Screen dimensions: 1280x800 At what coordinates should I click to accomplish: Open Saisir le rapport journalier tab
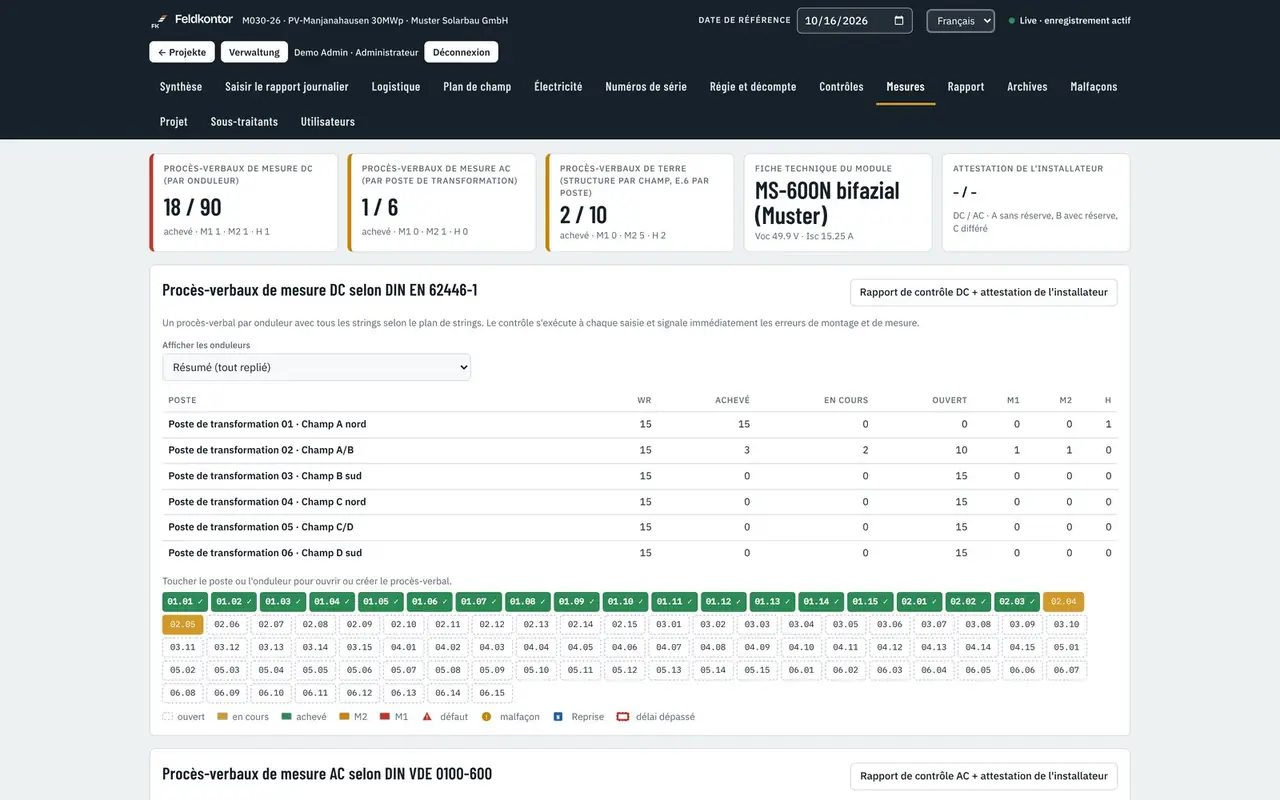pyautogui.click(x=287, y=87)
